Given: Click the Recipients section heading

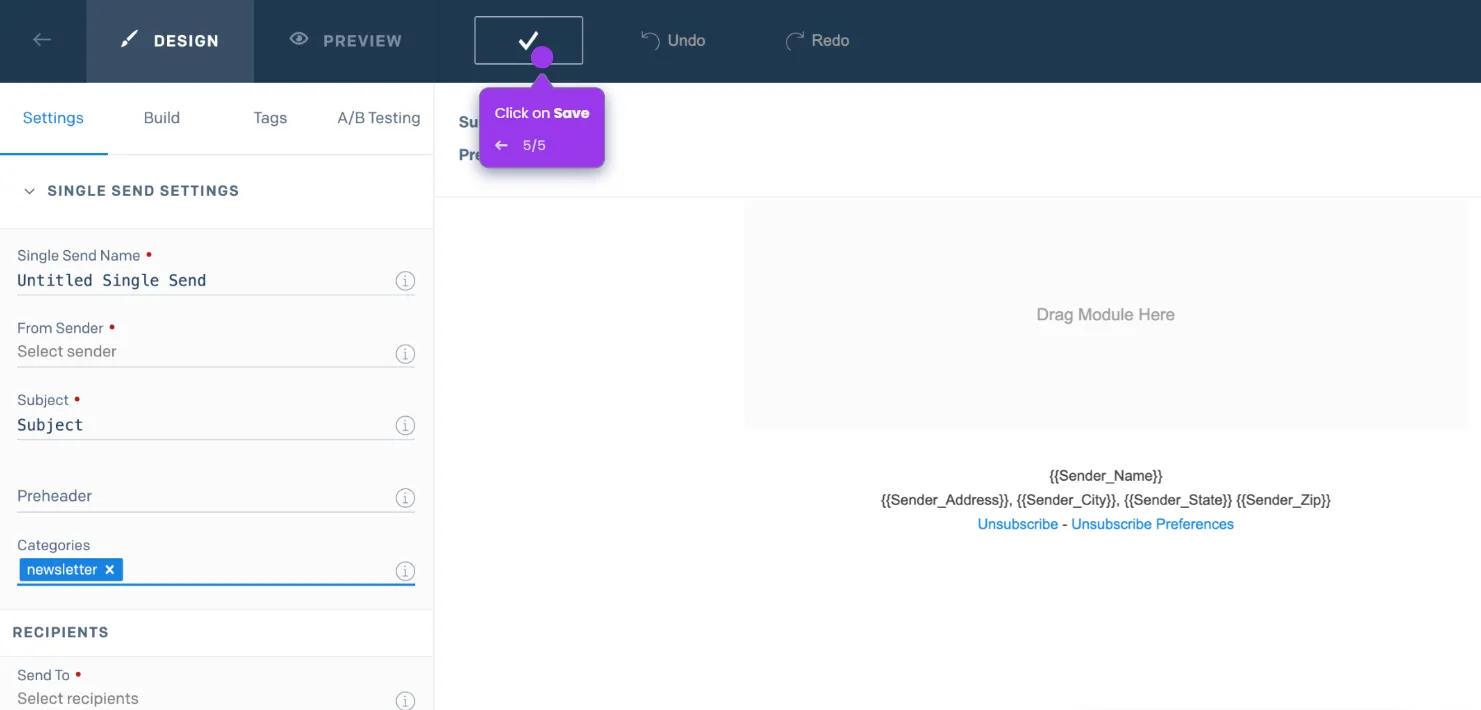Looking at the screenshot, I should coord(61,632).
